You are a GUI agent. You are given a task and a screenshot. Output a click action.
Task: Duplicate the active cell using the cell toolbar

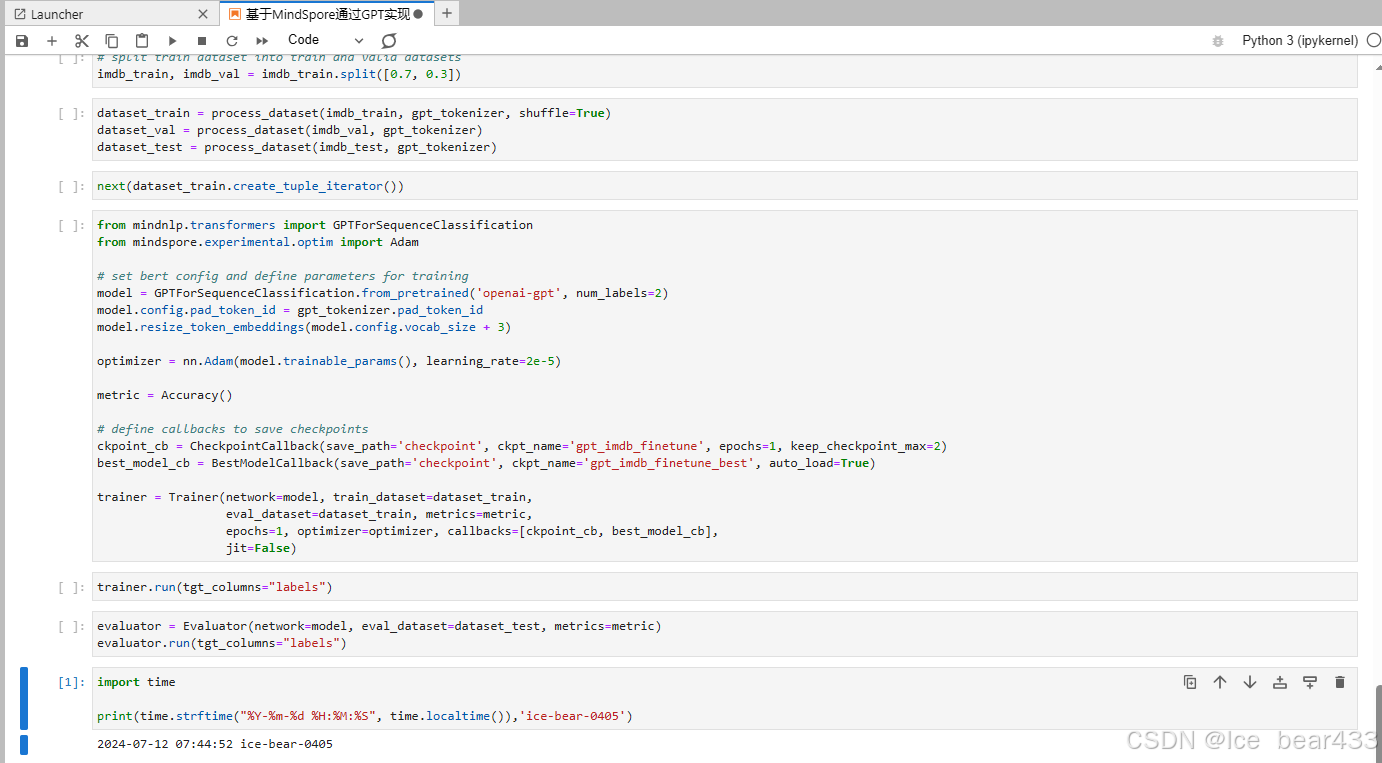[1190, 682]
